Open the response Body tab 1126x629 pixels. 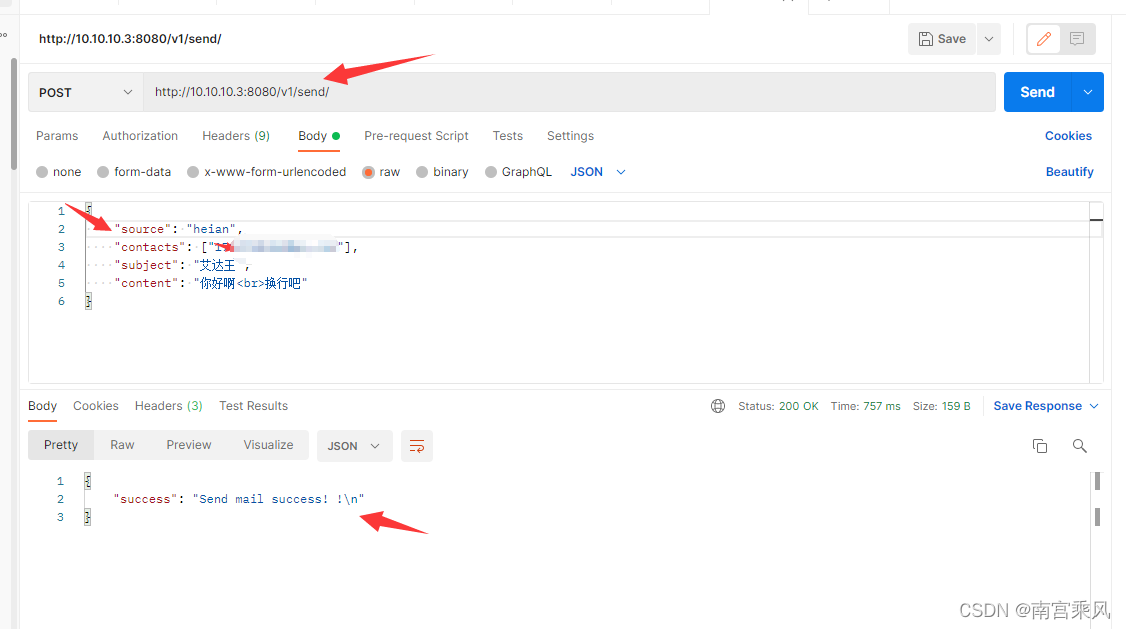click(42, 406)
